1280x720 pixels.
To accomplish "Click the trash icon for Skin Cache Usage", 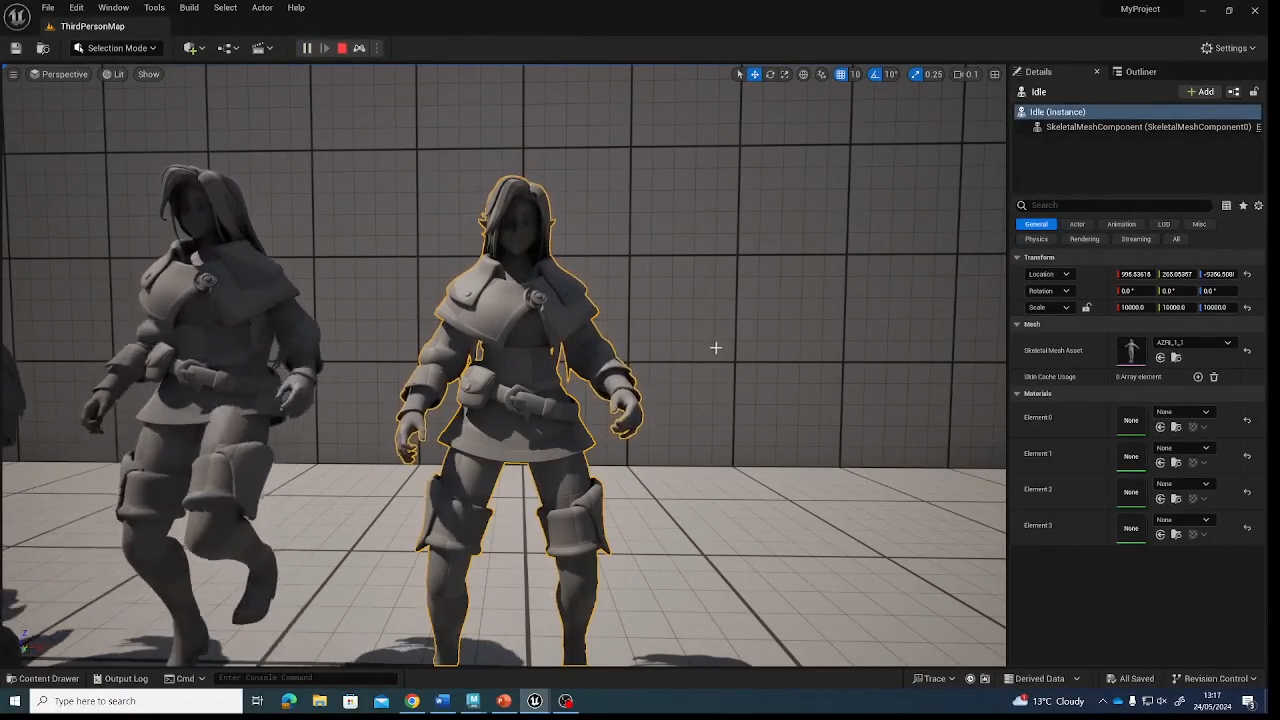I will [x=1214, y=377].
